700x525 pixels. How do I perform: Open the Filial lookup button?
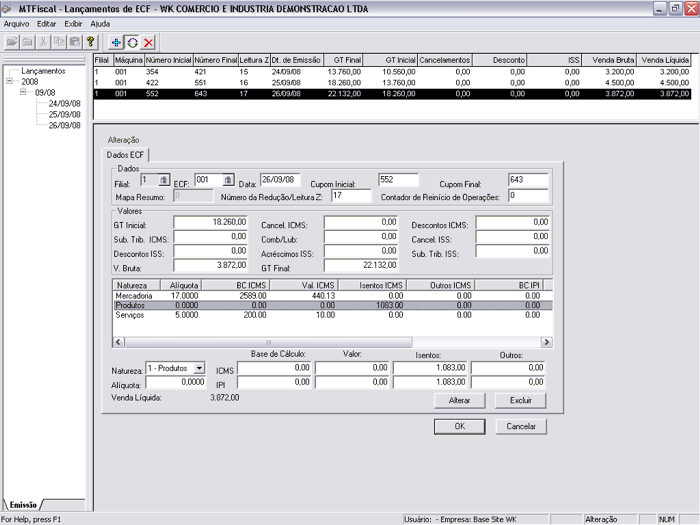(x=164, y=180)
